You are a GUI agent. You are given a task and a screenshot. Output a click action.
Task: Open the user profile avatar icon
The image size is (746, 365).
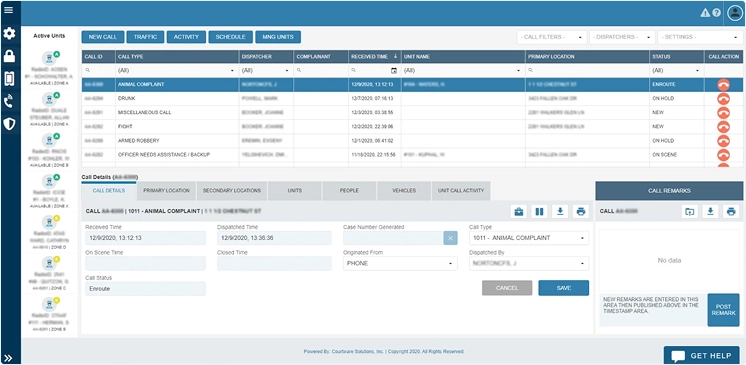pyautogui.click(x=735, y=13)
